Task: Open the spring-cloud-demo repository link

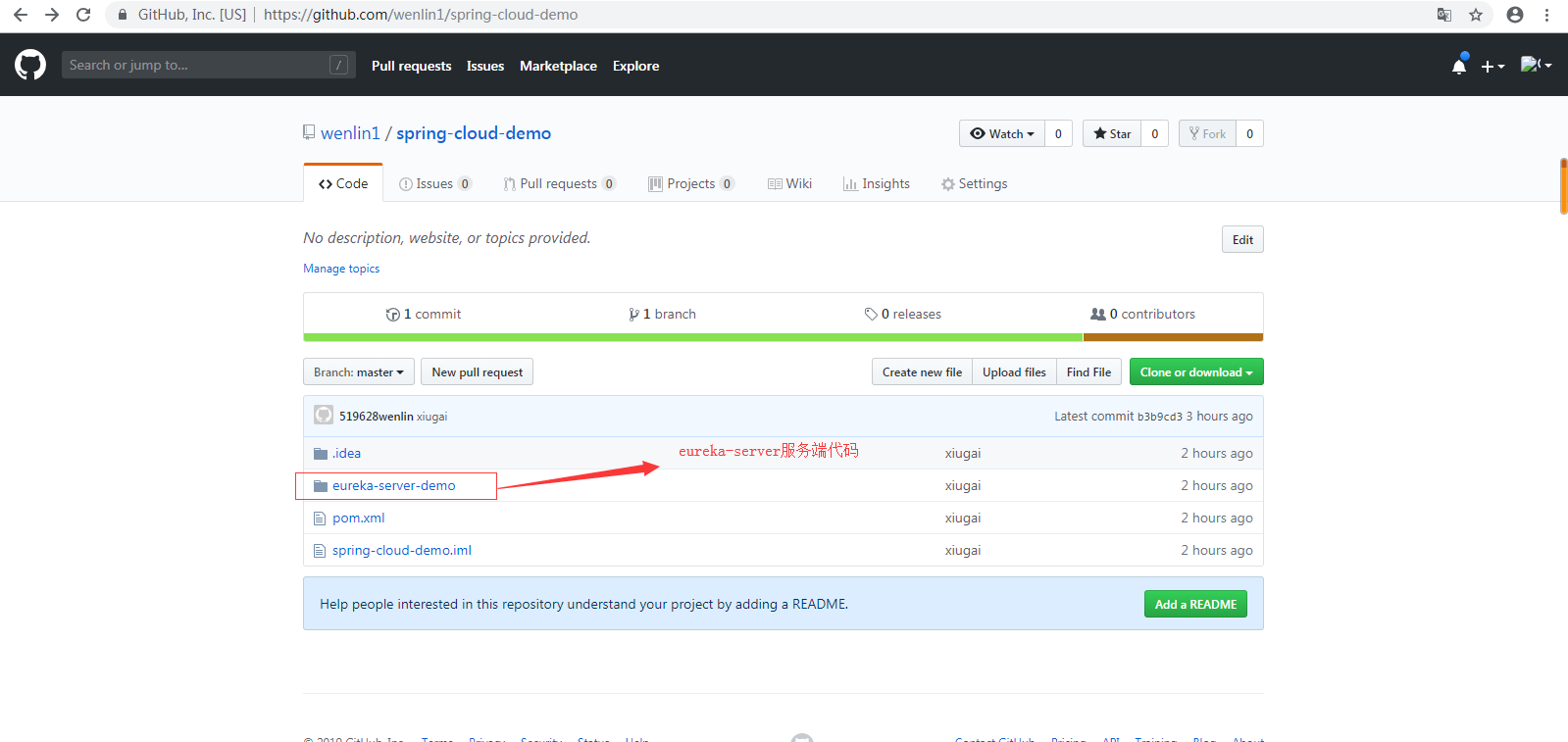Action: coord(474,133)
